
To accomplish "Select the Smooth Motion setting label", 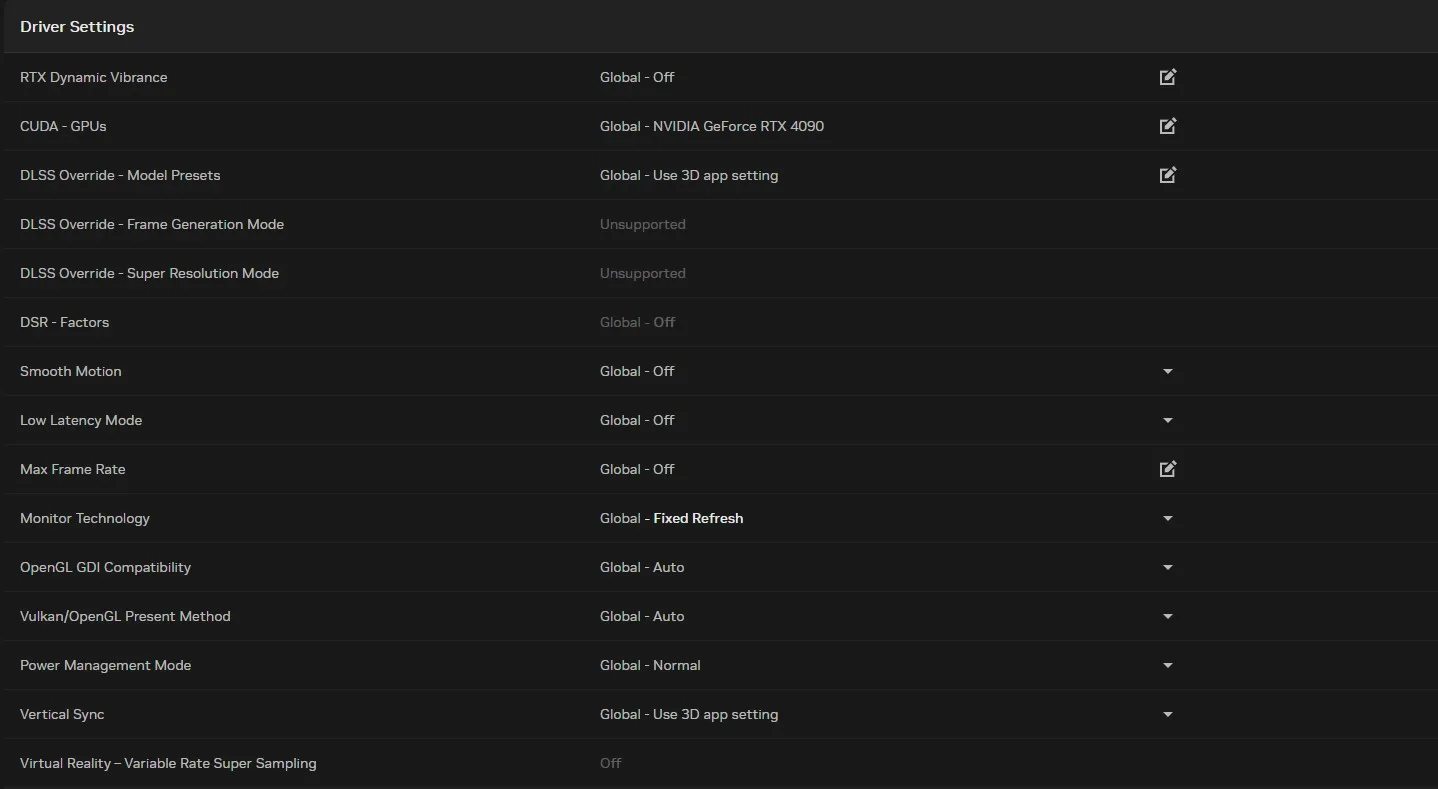I will coord(71,371).
